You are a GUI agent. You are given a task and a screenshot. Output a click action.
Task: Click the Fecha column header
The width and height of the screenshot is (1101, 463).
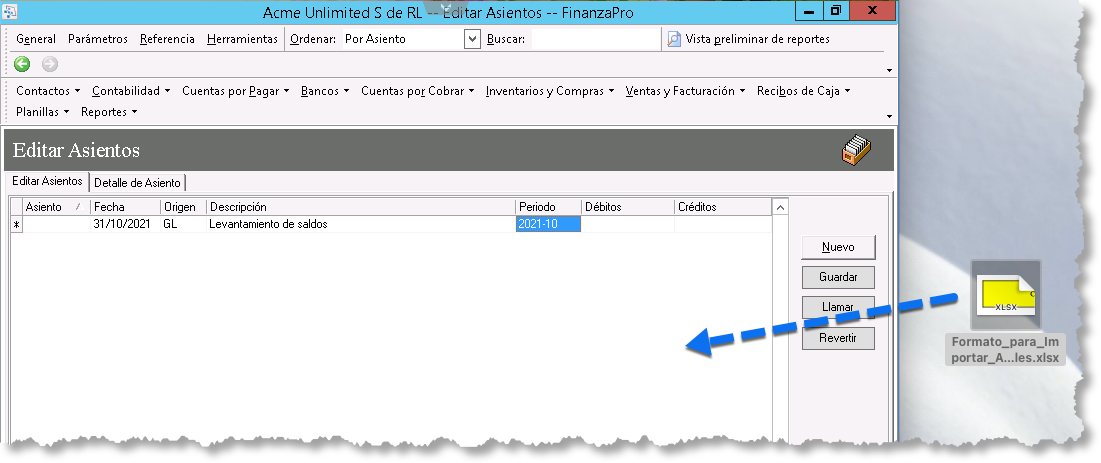pyautogui.click(x=125, y=207)
